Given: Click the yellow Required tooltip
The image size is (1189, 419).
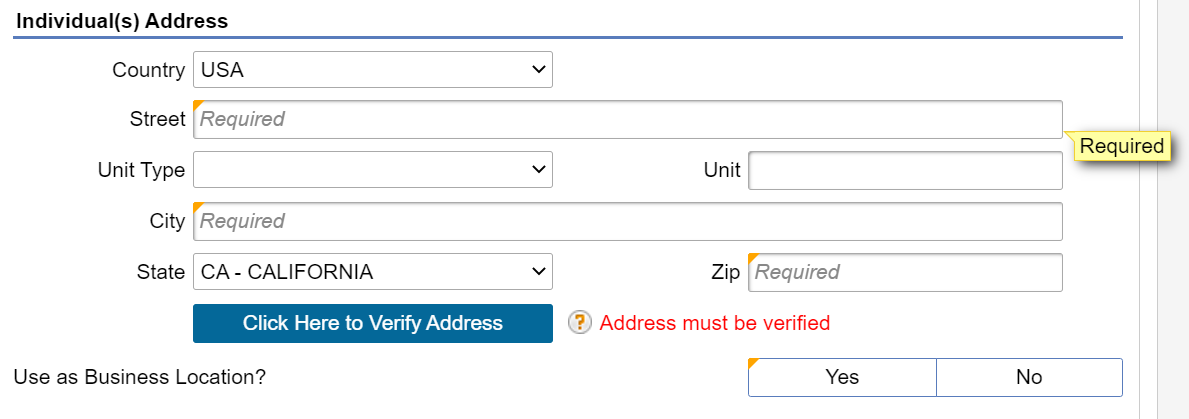Looking at the screenshot, I should [1122, 146].
